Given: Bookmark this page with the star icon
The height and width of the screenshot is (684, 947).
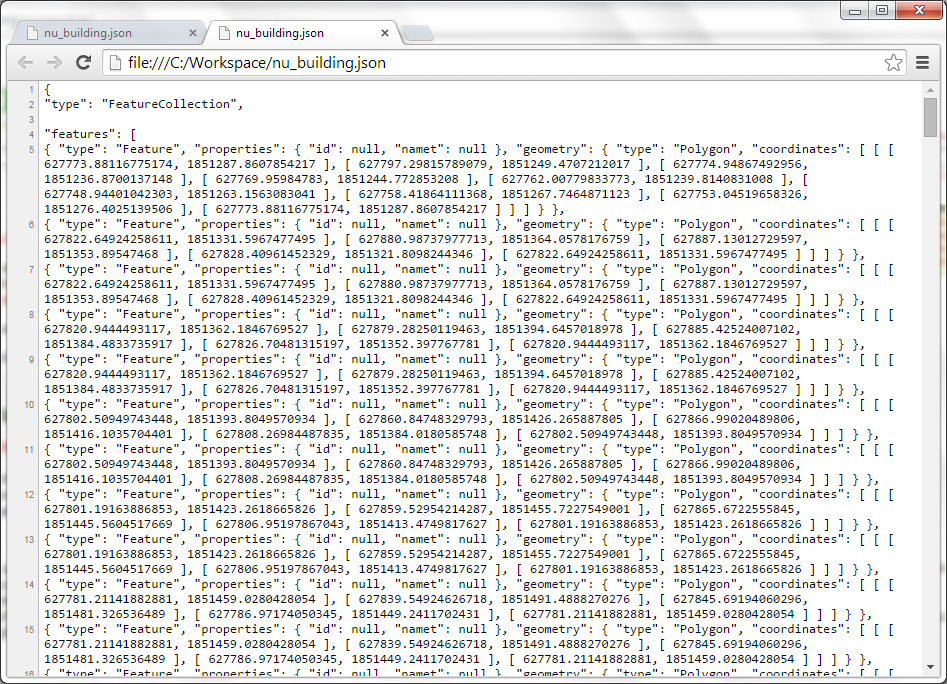Looking at the screenshot, I should (893, 62).
